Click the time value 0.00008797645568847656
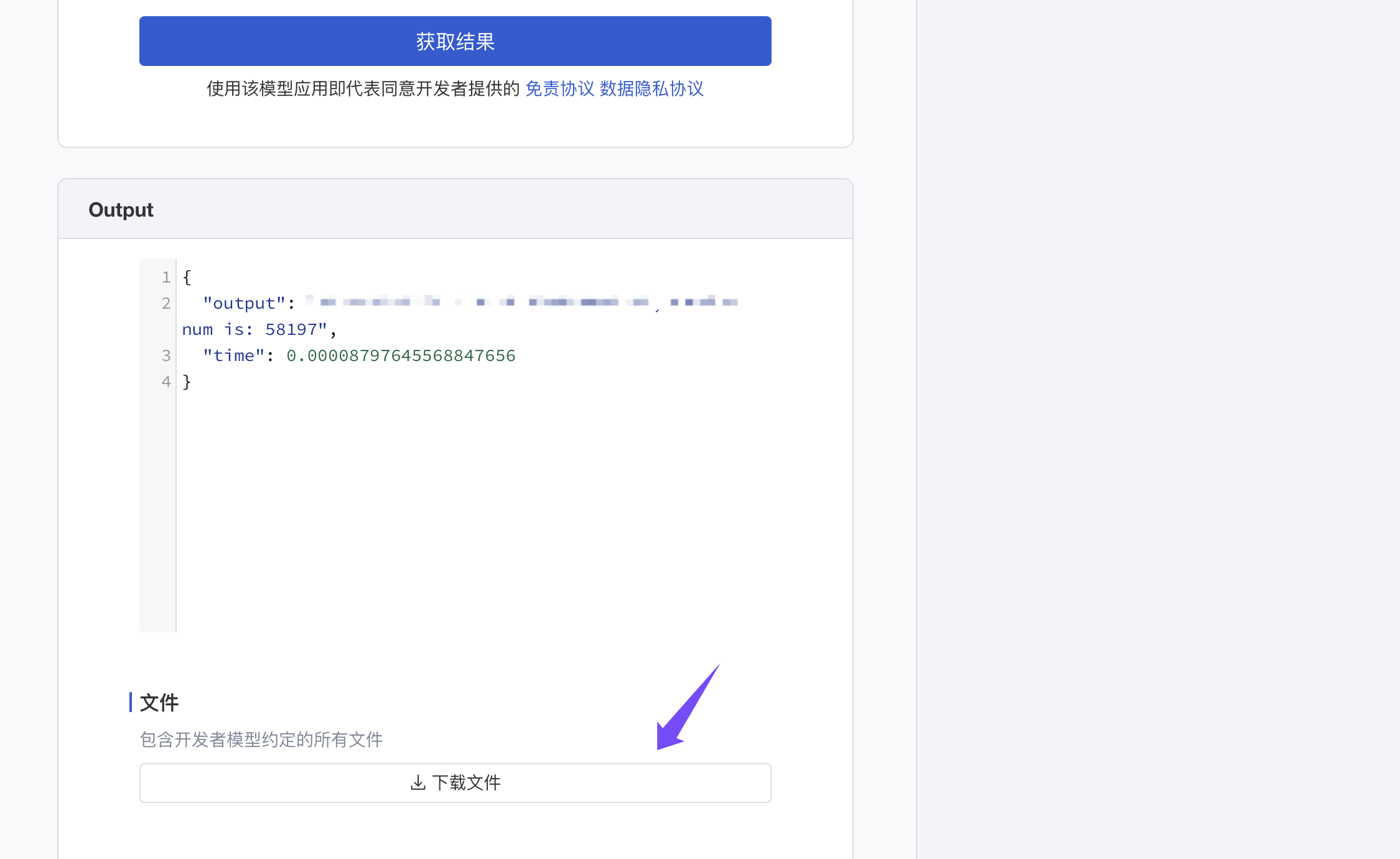This screenshot has height=859, width=1400. coord(401,355)
